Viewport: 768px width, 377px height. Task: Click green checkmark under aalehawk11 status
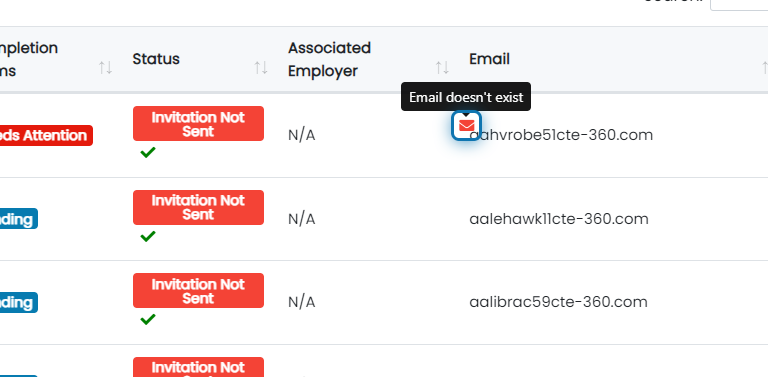click(147, 236)
